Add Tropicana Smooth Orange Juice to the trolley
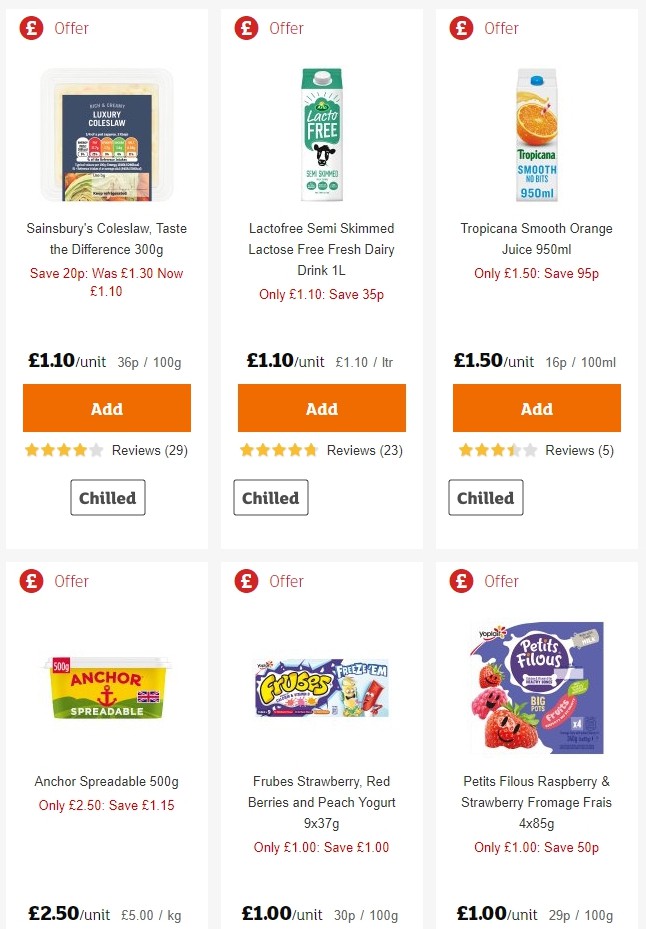The height and width of the screenshot is (929, 646). click(x=536, y=408)
